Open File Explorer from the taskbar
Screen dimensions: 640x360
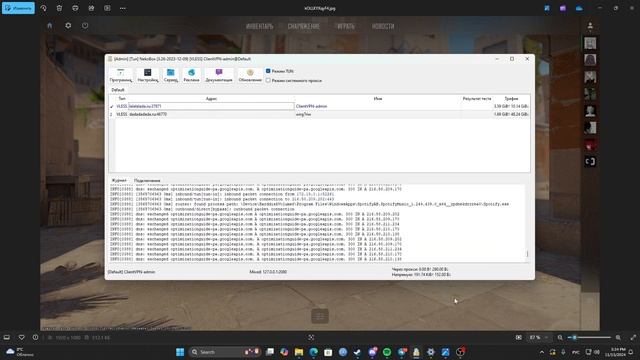(299, 352)
